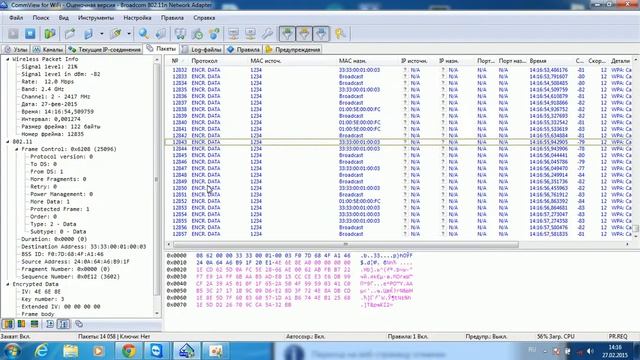Click the clear buffer broom icon
The width and height of the screenshot is (640, 360).
tap(116, 34)
